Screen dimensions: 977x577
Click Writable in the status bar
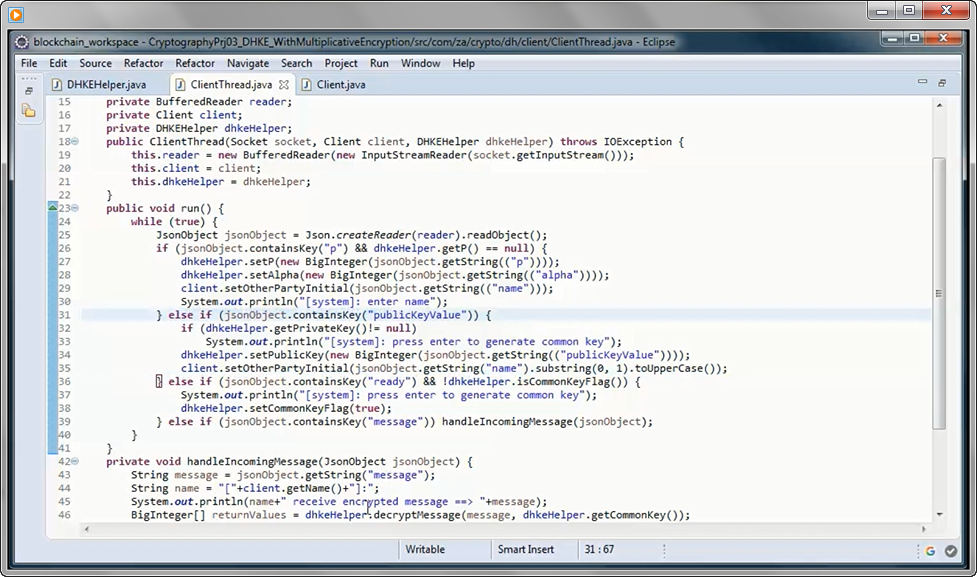[x=424, y=549]
